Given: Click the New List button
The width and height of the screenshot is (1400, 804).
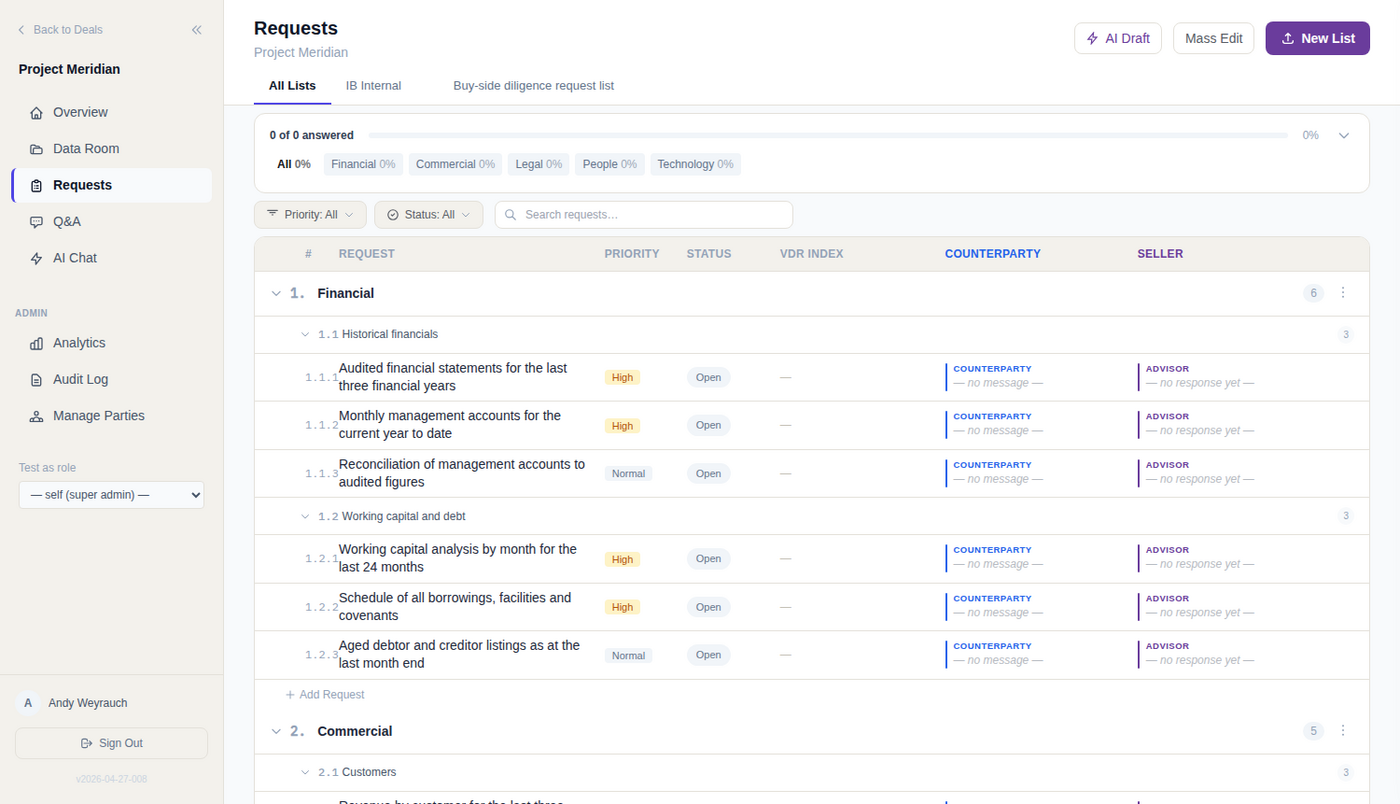Looking at the screenshot, I should pos(1317,38).
